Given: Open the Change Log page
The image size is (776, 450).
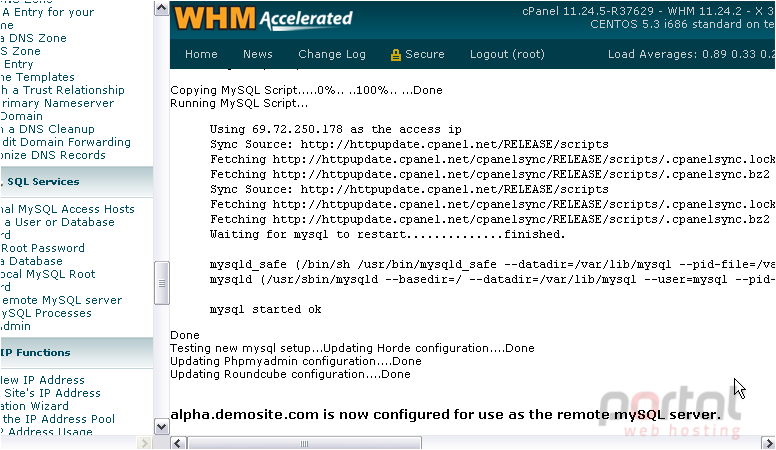Looking at the screenshot, I should tap(332, 54).
